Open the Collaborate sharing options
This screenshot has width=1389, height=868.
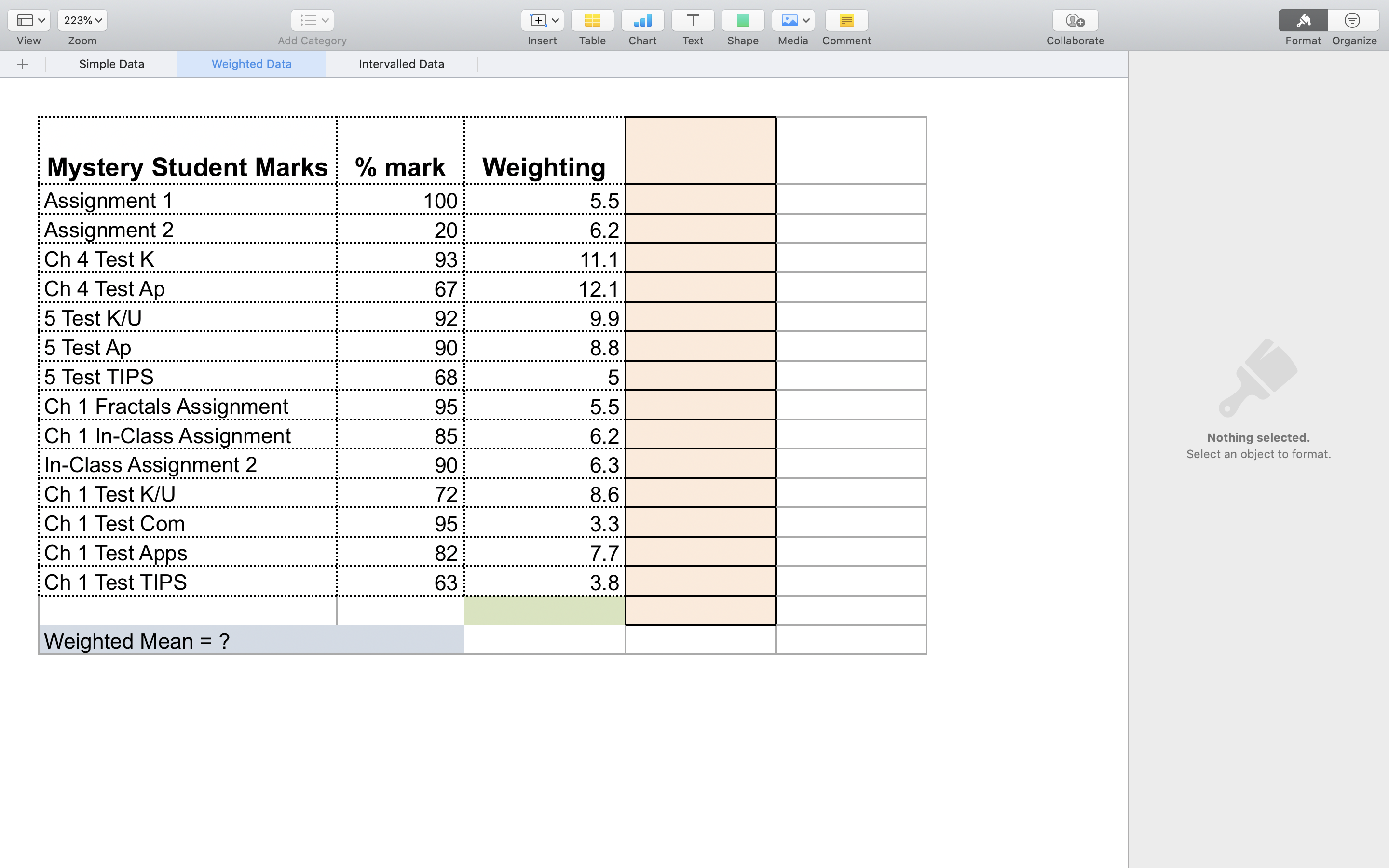(1074, 20)
